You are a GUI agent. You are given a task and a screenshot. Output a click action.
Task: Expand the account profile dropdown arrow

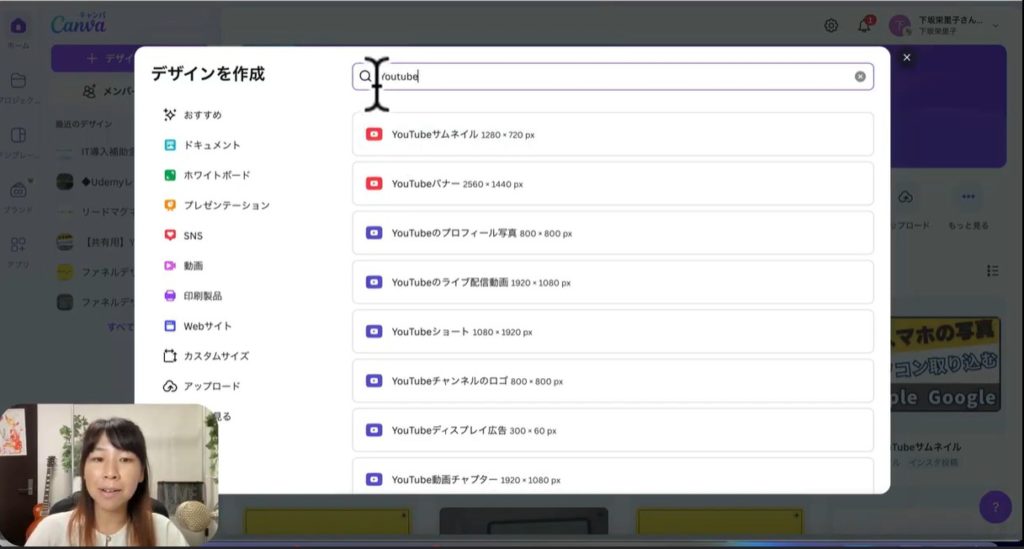(x=995, y=26)
